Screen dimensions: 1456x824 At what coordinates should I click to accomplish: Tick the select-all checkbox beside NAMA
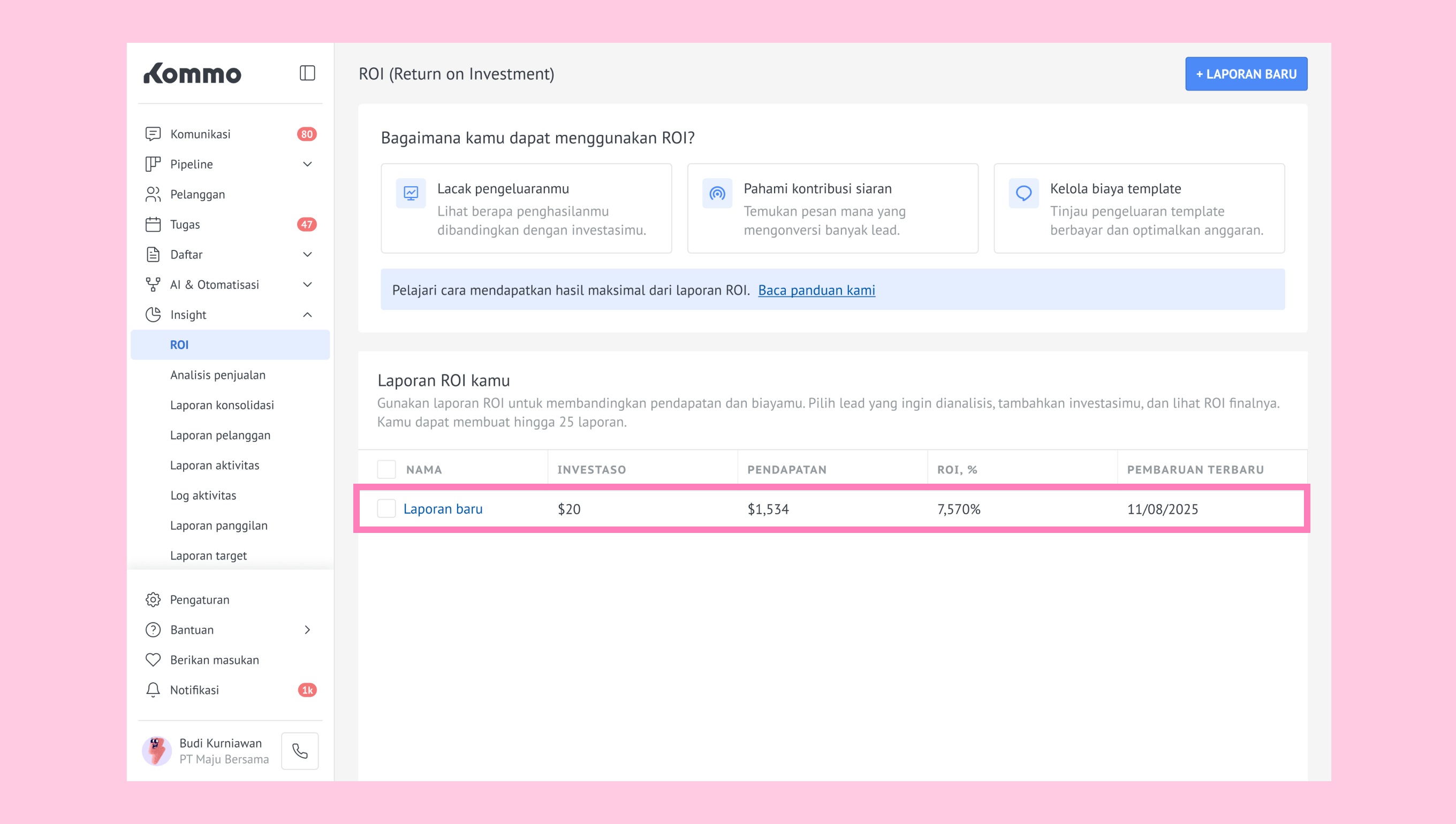click(x=386, y=469)
